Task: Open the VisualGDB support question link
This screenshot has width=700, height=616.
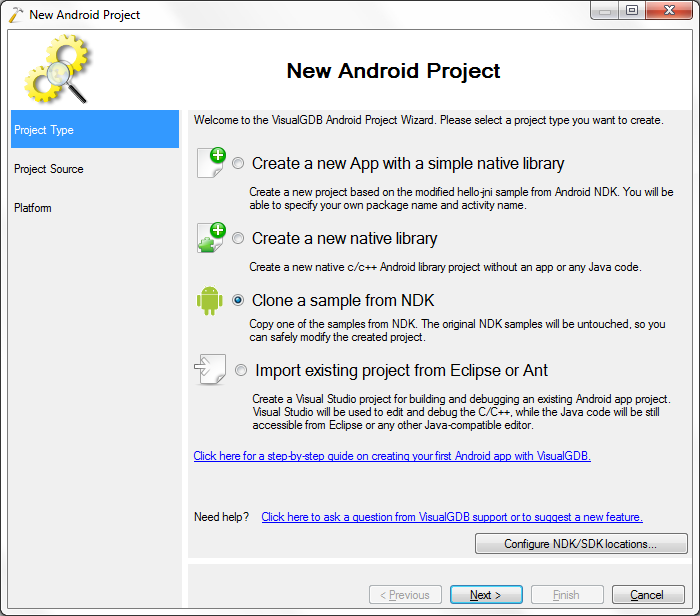Action: (x=452, y=517)
